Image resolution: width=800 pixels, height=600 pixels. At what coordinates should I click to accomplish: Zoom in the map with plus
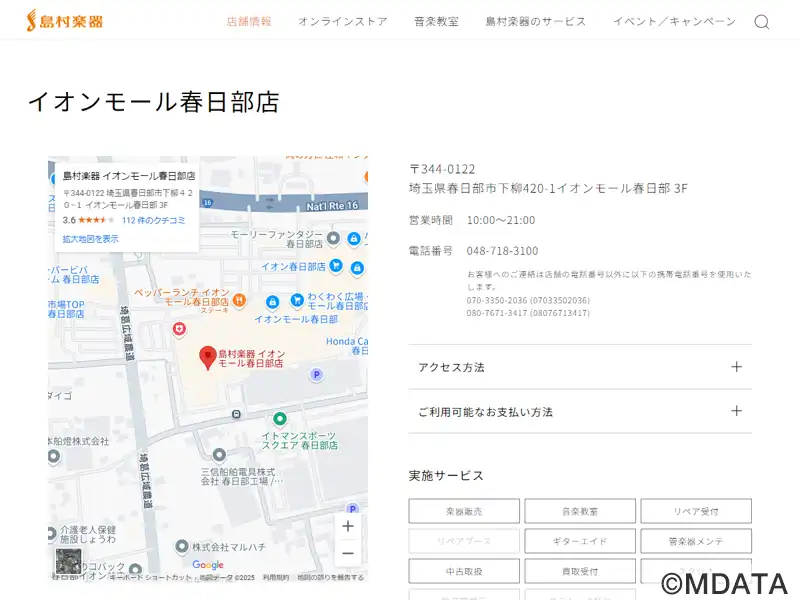tap(348, 526)
